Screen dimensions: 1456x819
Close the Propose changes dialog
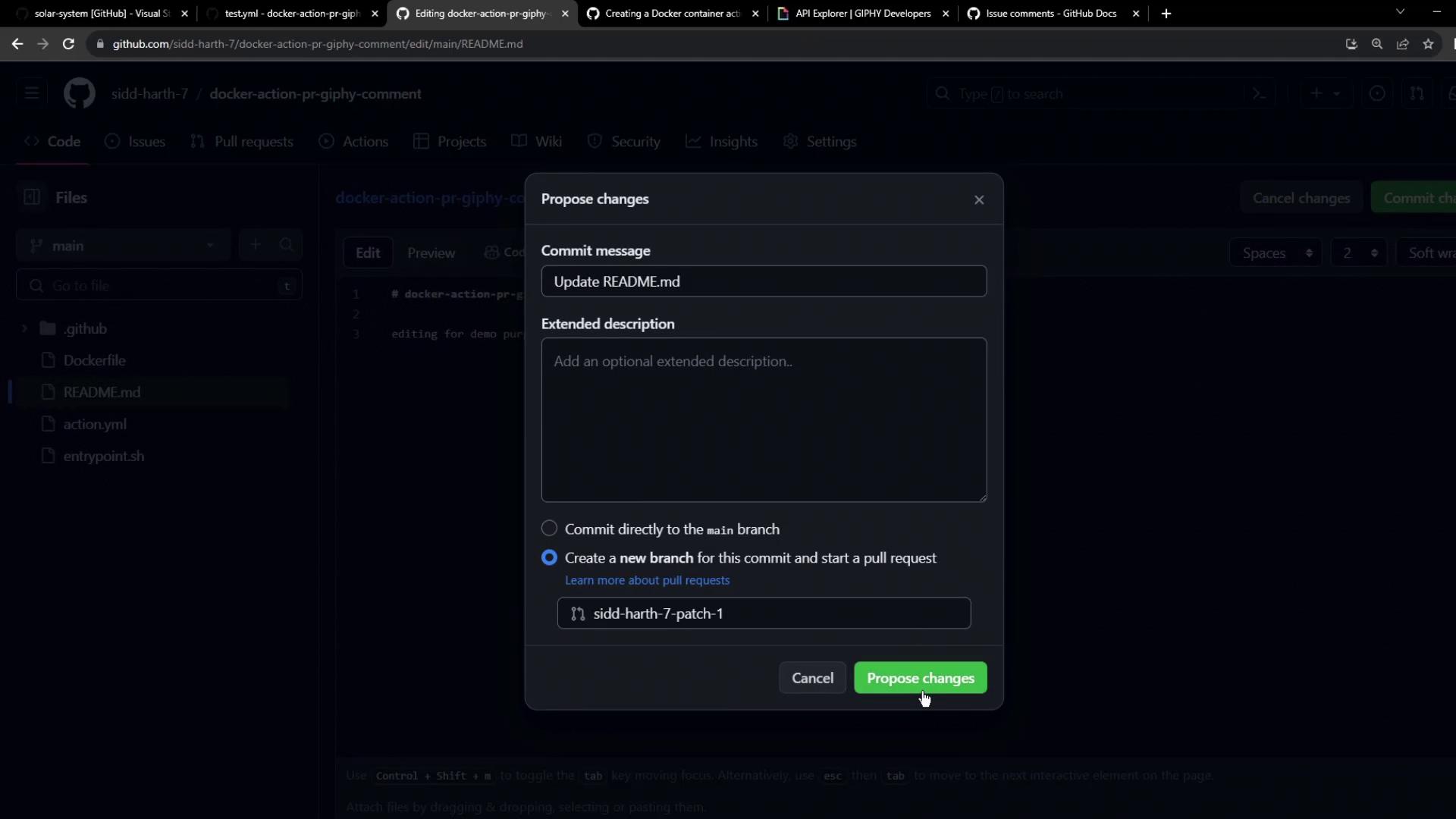[979, 199]
